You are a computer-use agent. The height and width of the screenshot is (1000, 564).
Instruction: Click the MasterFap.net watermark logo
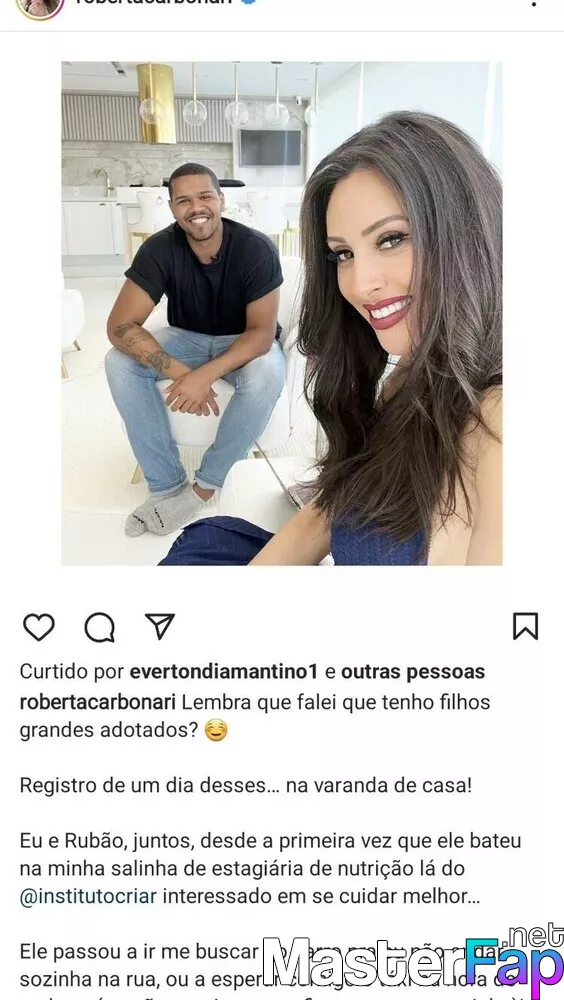pos(413,961)
